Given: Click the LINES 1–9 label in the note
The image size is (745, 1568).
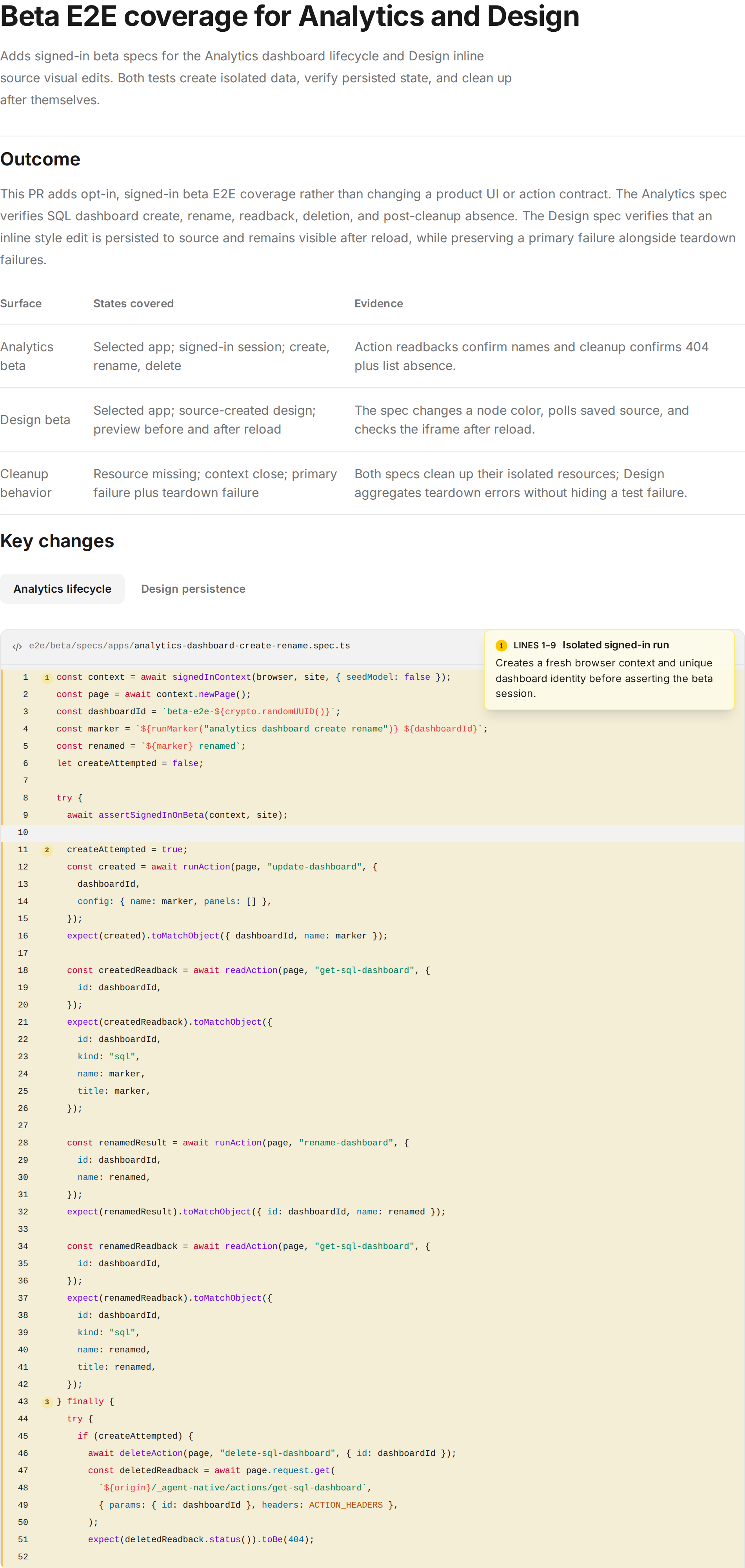Looking at the screenshot, I should [534, 646].
